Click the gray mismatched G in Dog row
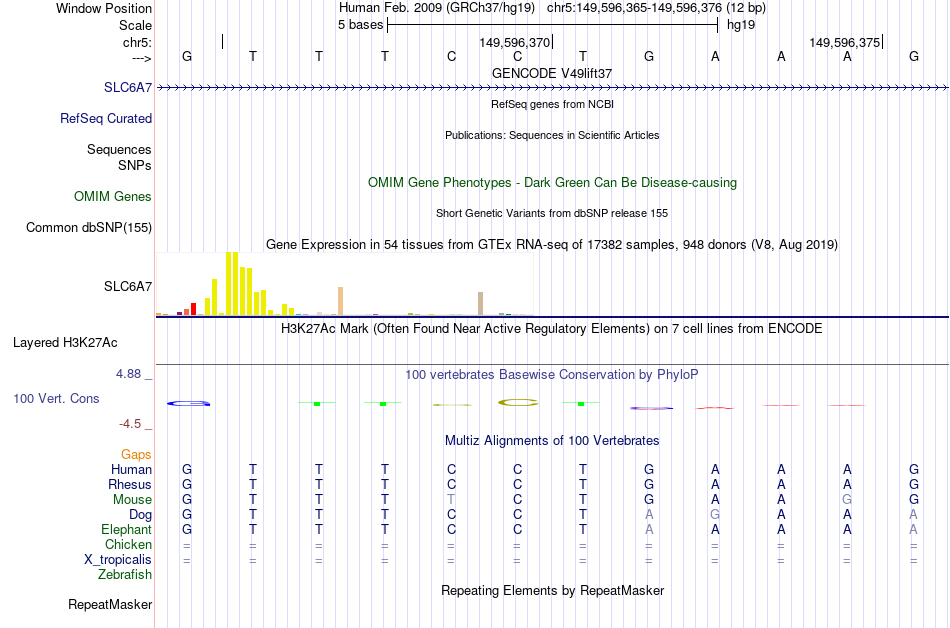950x628 pixels. (715, 515)
